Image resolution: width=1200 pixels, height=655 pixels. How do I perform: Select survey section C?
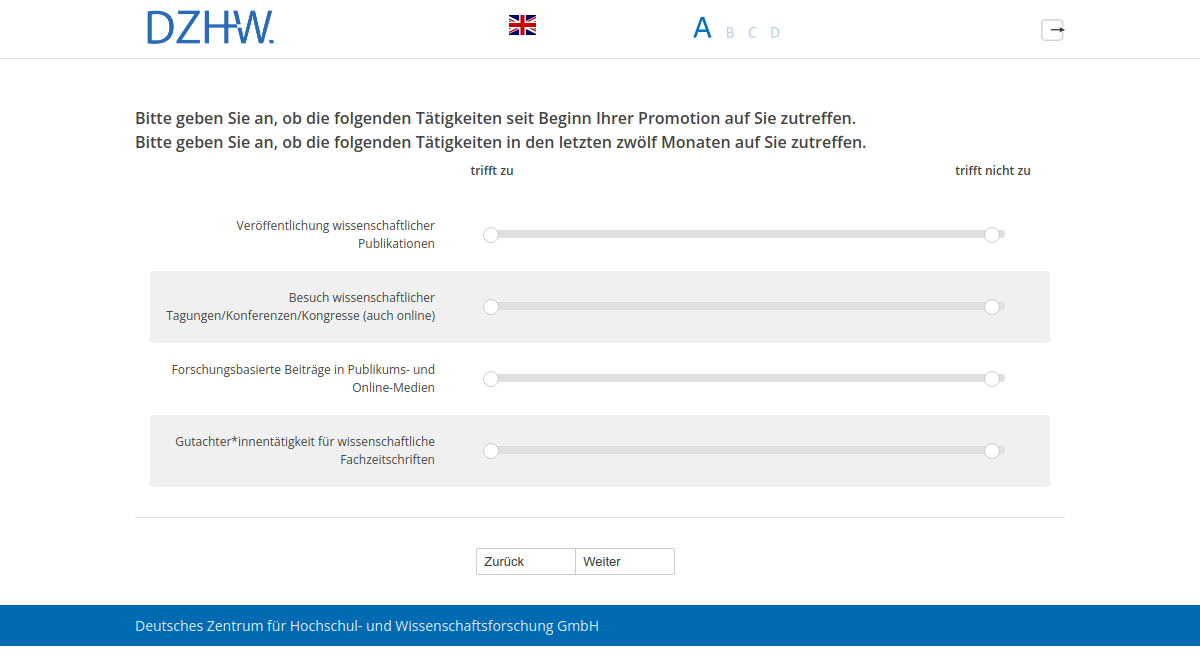(x=752, y=32)
